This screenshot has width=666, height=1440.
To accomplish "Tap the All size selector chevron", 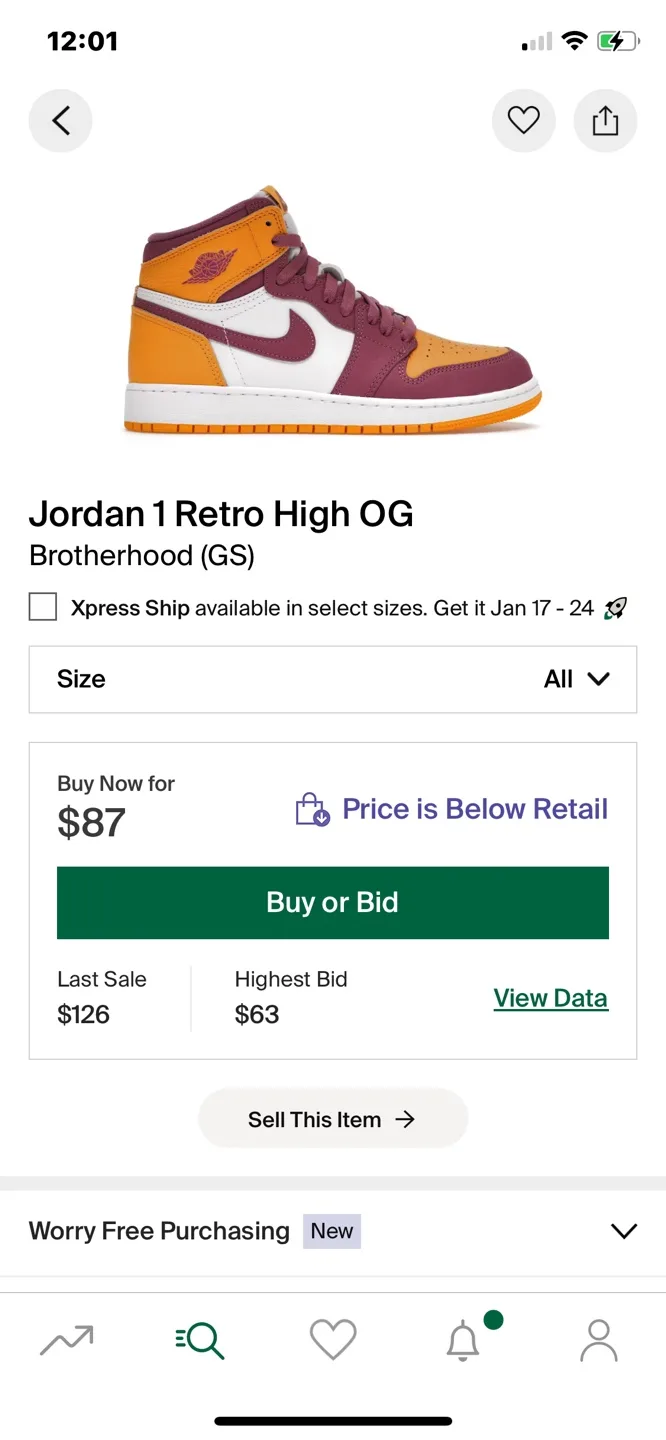I will click(598, 679).
